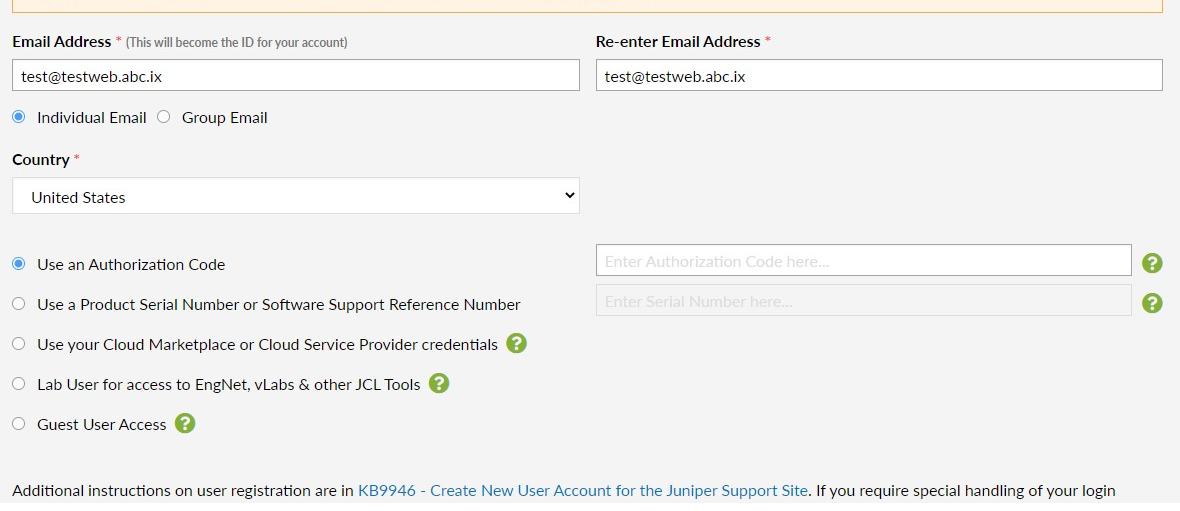Focus the Re-enter Email Address field
Image resolution: width=1180 pixels, height=511 pixels.
tap(879, 76)
